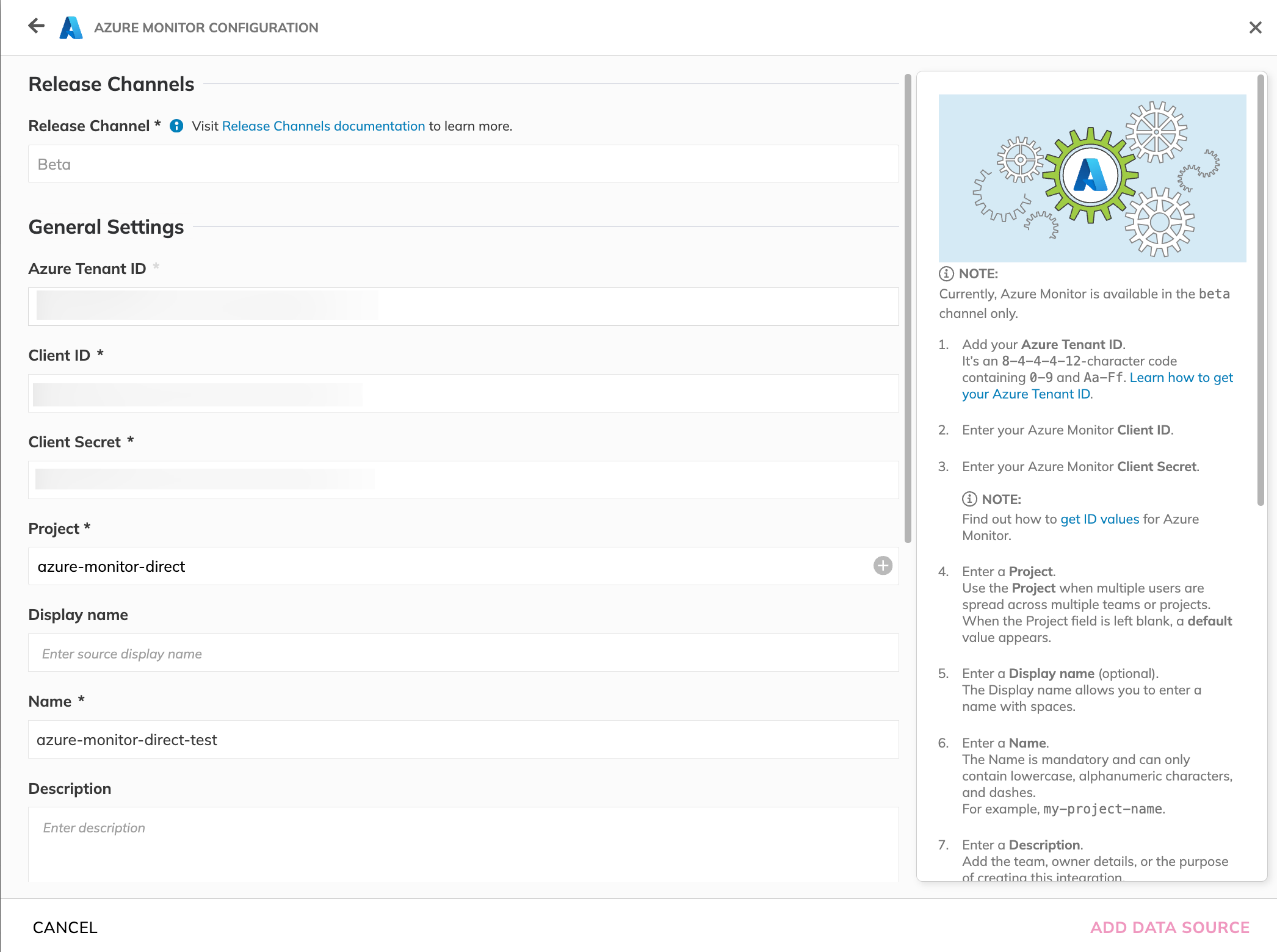Click the 'General Settings' section heading
This screenshot has width=1277, height=952.
(x=106, y=227)
